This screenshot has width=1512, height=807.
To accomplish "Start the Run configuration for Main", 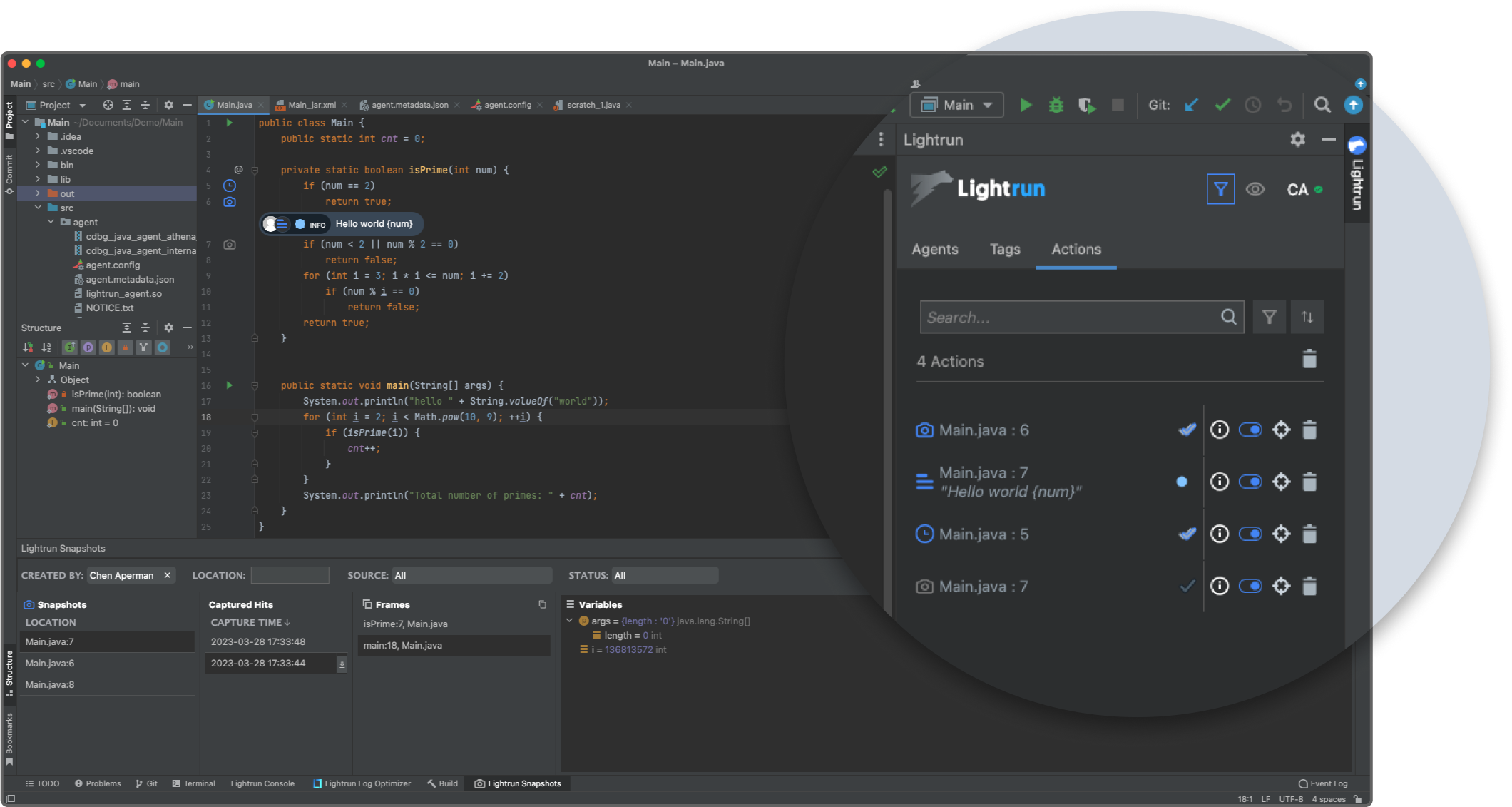I will pyautogui.click(x=1026, y=105).
